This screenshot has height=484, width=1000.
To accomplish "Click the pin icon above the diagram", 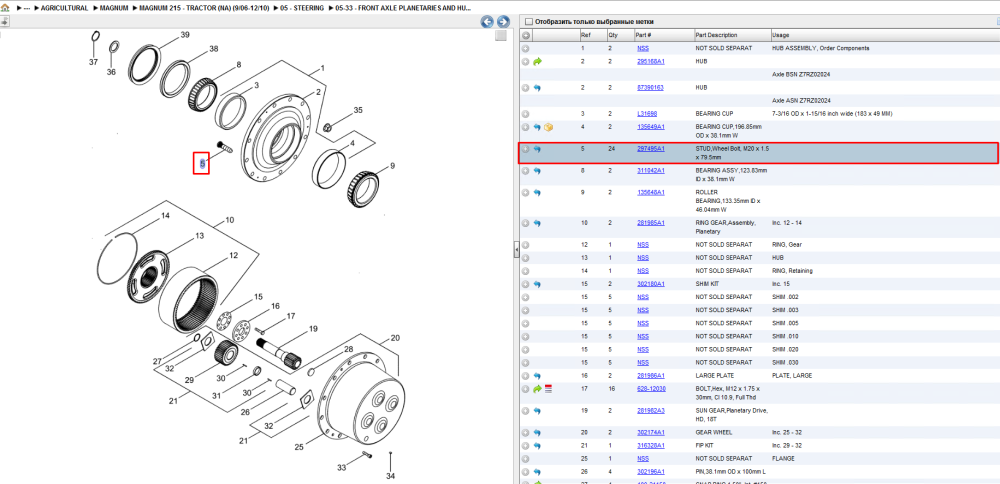I will [3, 22].
